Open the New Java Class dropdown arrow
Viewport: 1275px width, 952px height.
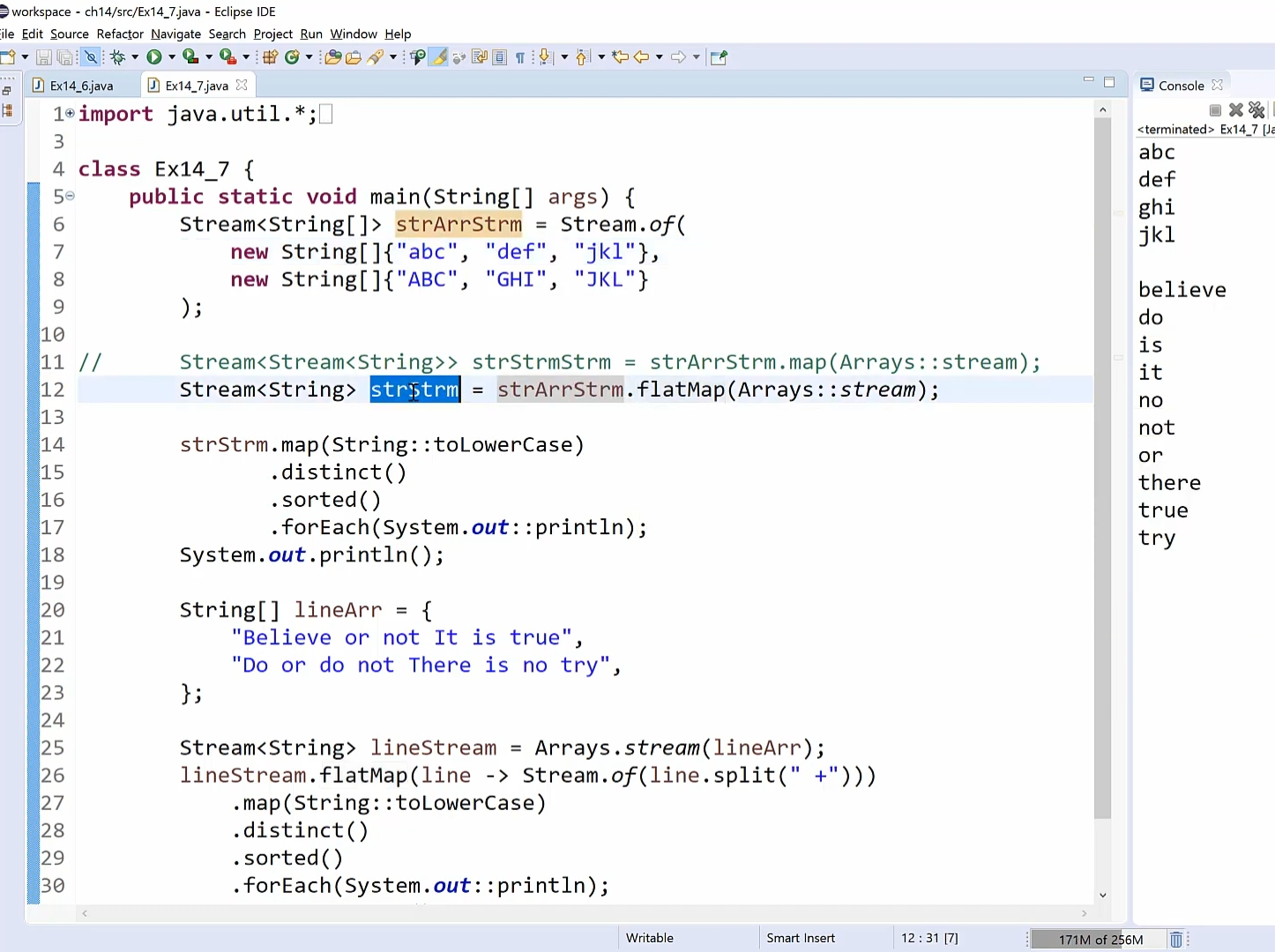(x=309, y=57)
